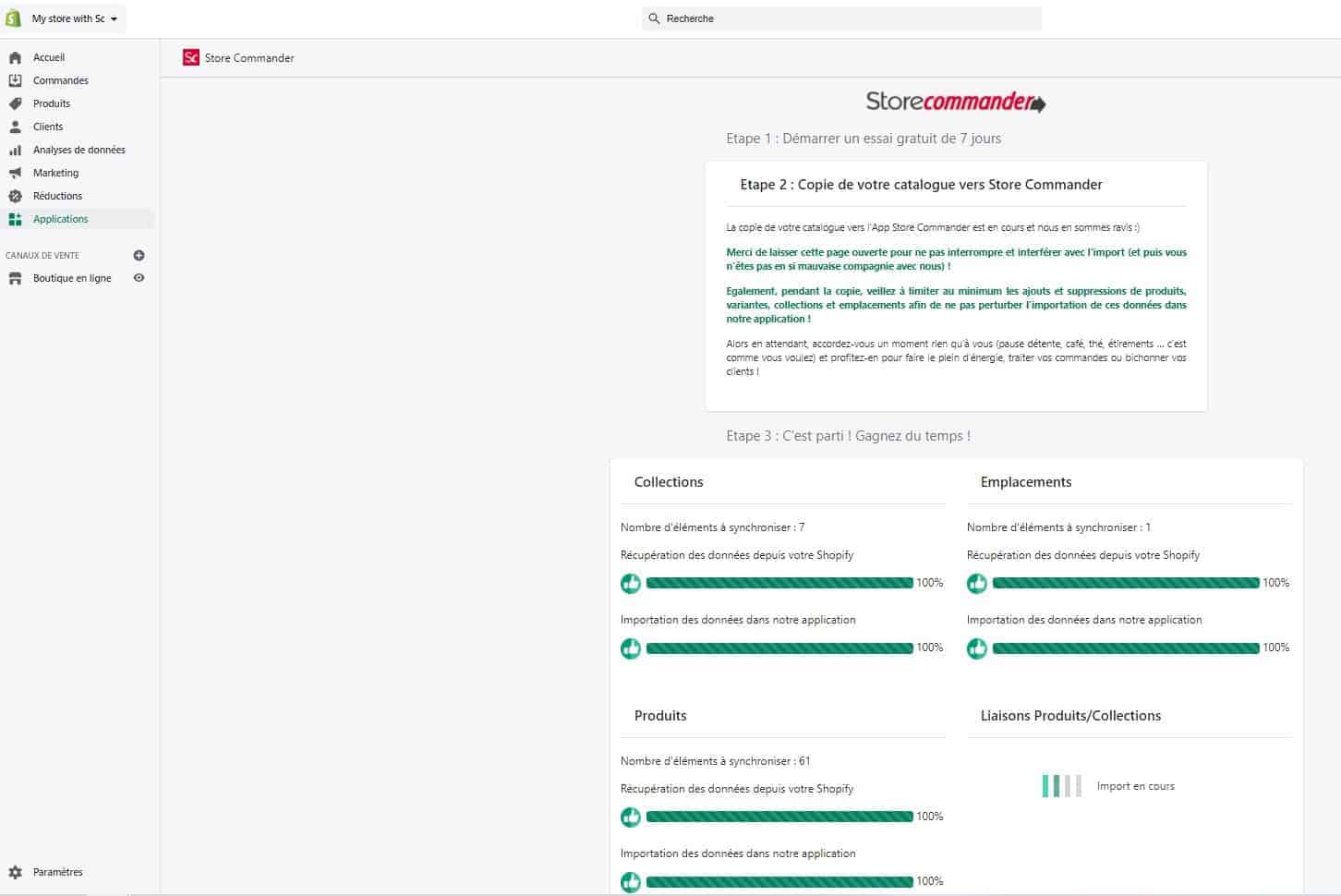Click the Paramètres gear icon
Screen dimensions: 1341x896
[15, 872]
